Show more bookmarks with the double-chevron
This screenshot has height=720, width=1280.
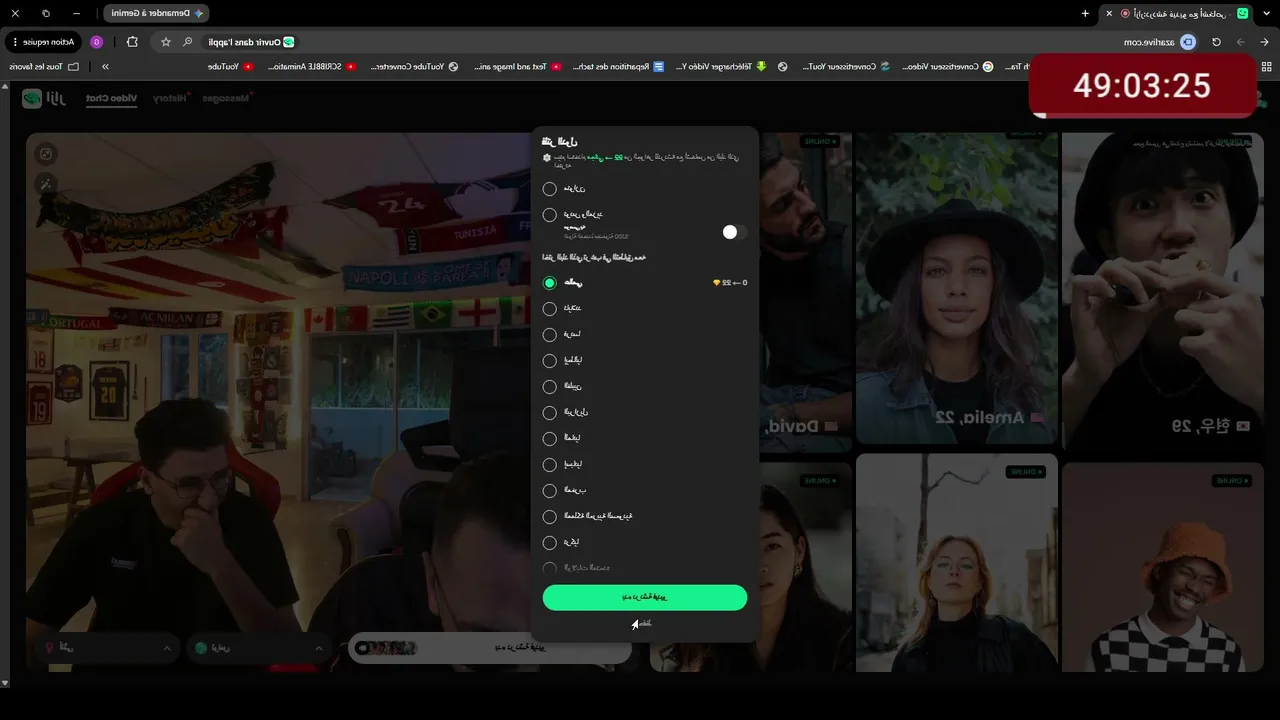(105, 66)
